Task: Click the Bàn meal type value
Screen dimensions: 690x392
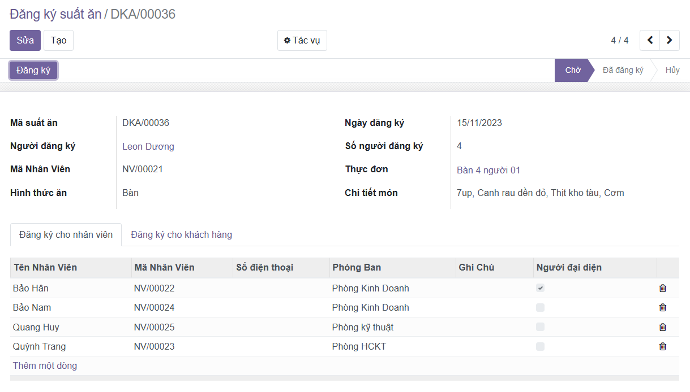Action: [x=130, y=193]
